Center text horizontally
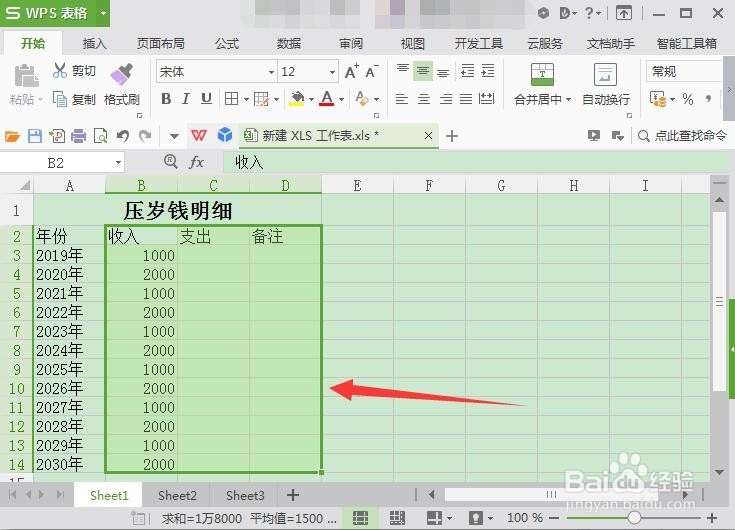735x530 pixels. coord(424,99)
